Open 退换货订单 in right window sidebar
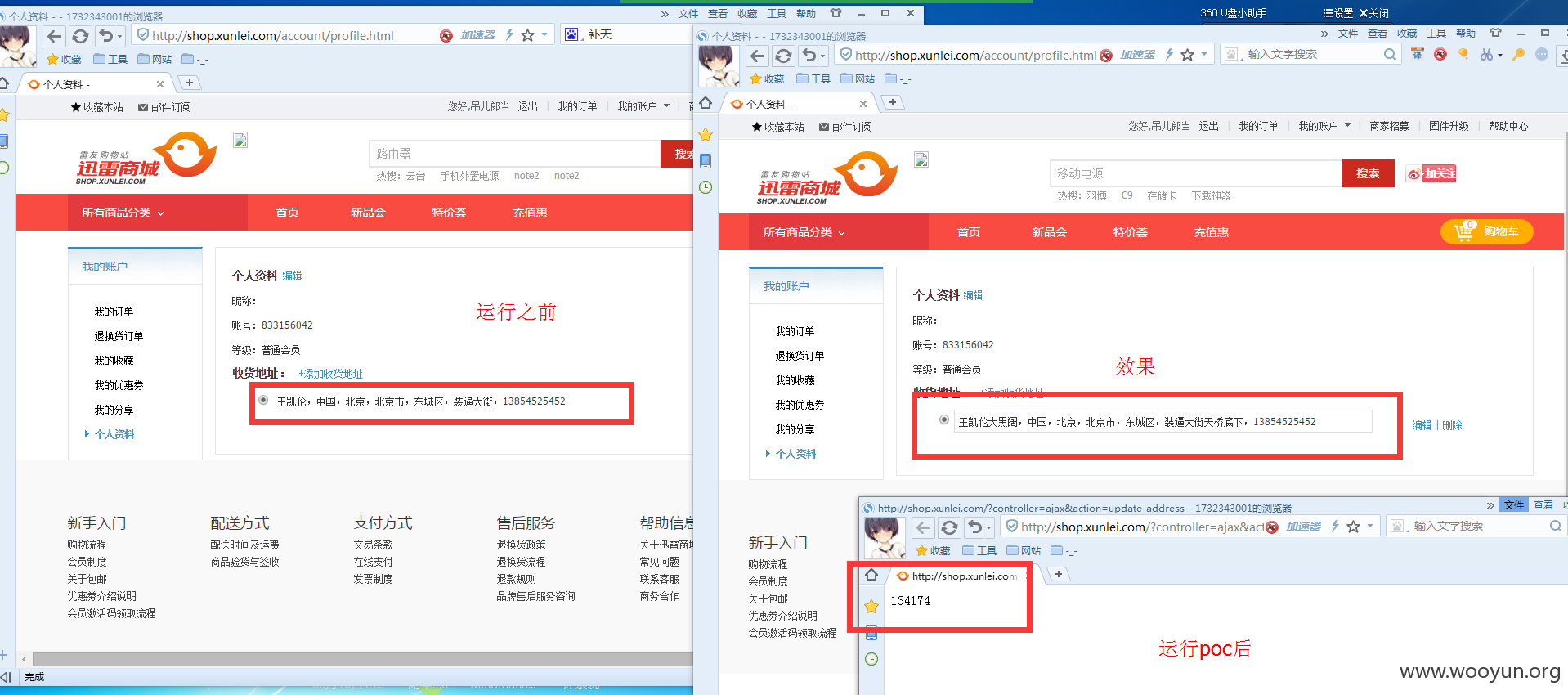The image size is (1568, 695). pyautogui.click(x=800, y=356)
